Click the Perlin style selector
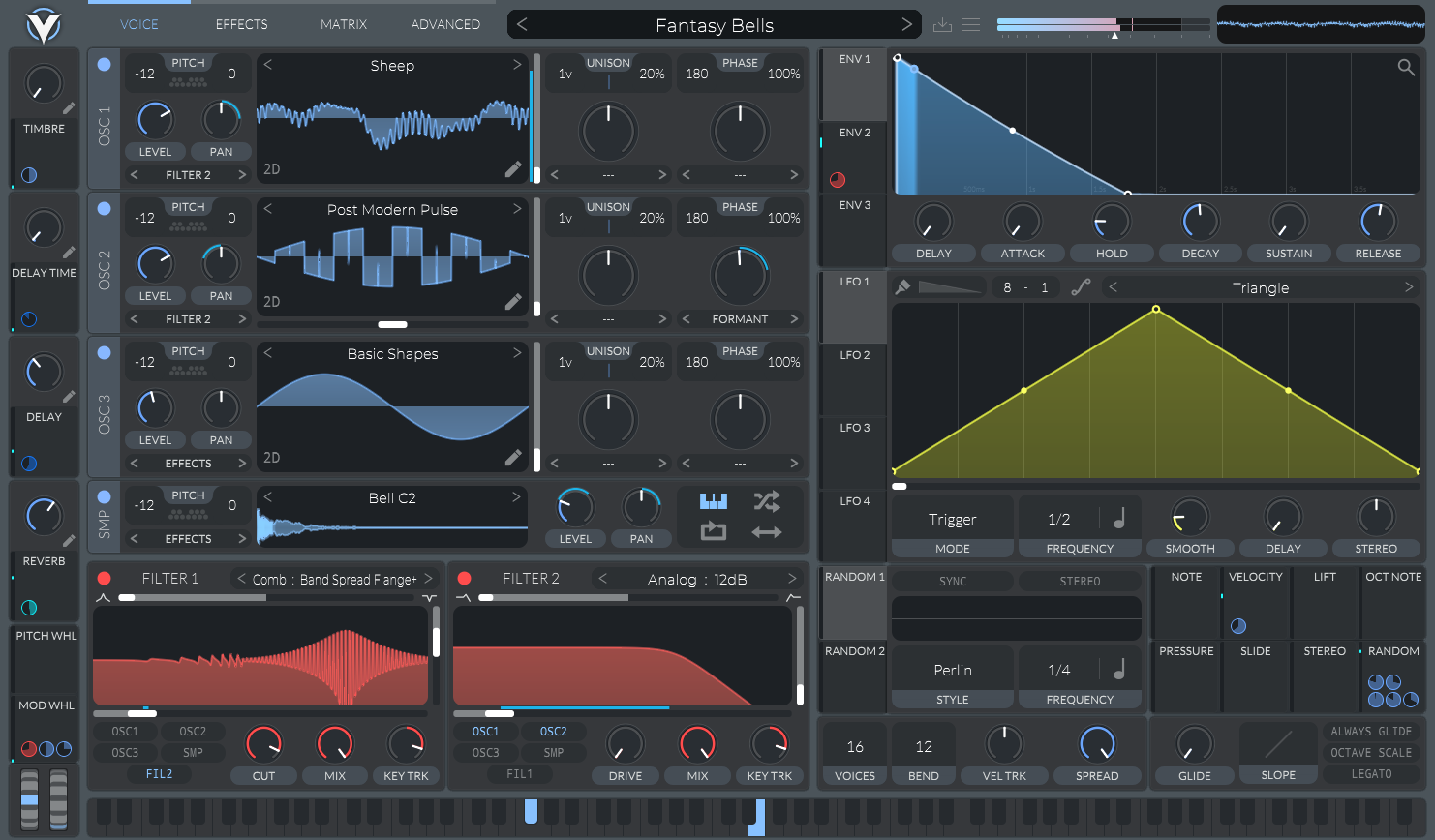 pyautogui.click(x=953, y=671)
